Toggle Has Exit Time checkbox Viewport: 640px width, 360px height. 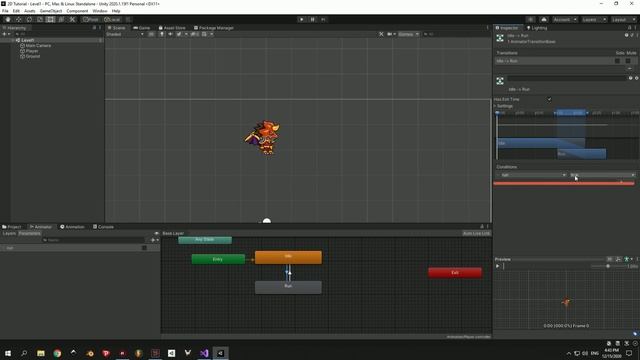(549, 99)
